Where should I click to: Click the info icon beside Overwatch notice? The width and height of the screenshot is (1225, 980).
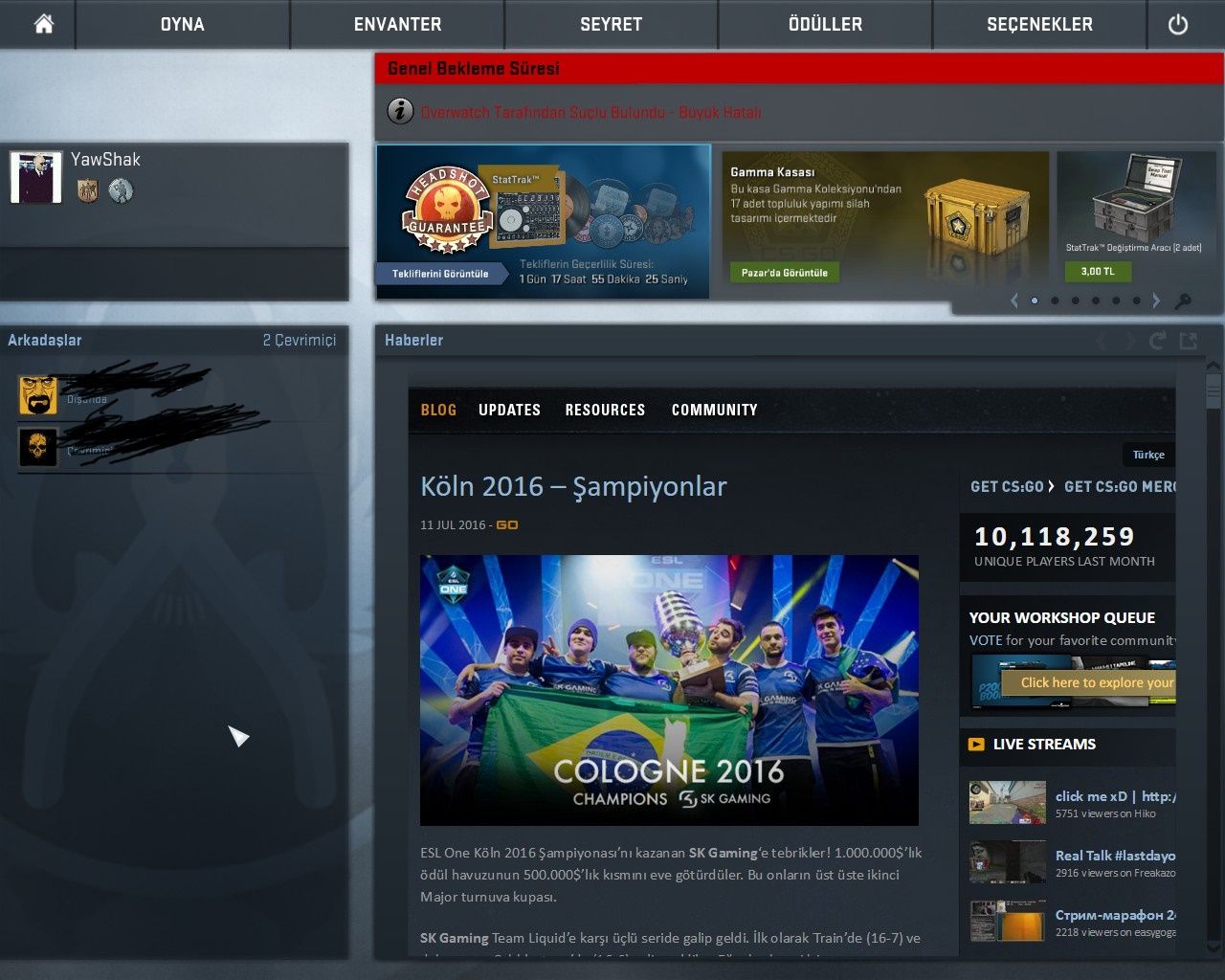coord(400,111)
